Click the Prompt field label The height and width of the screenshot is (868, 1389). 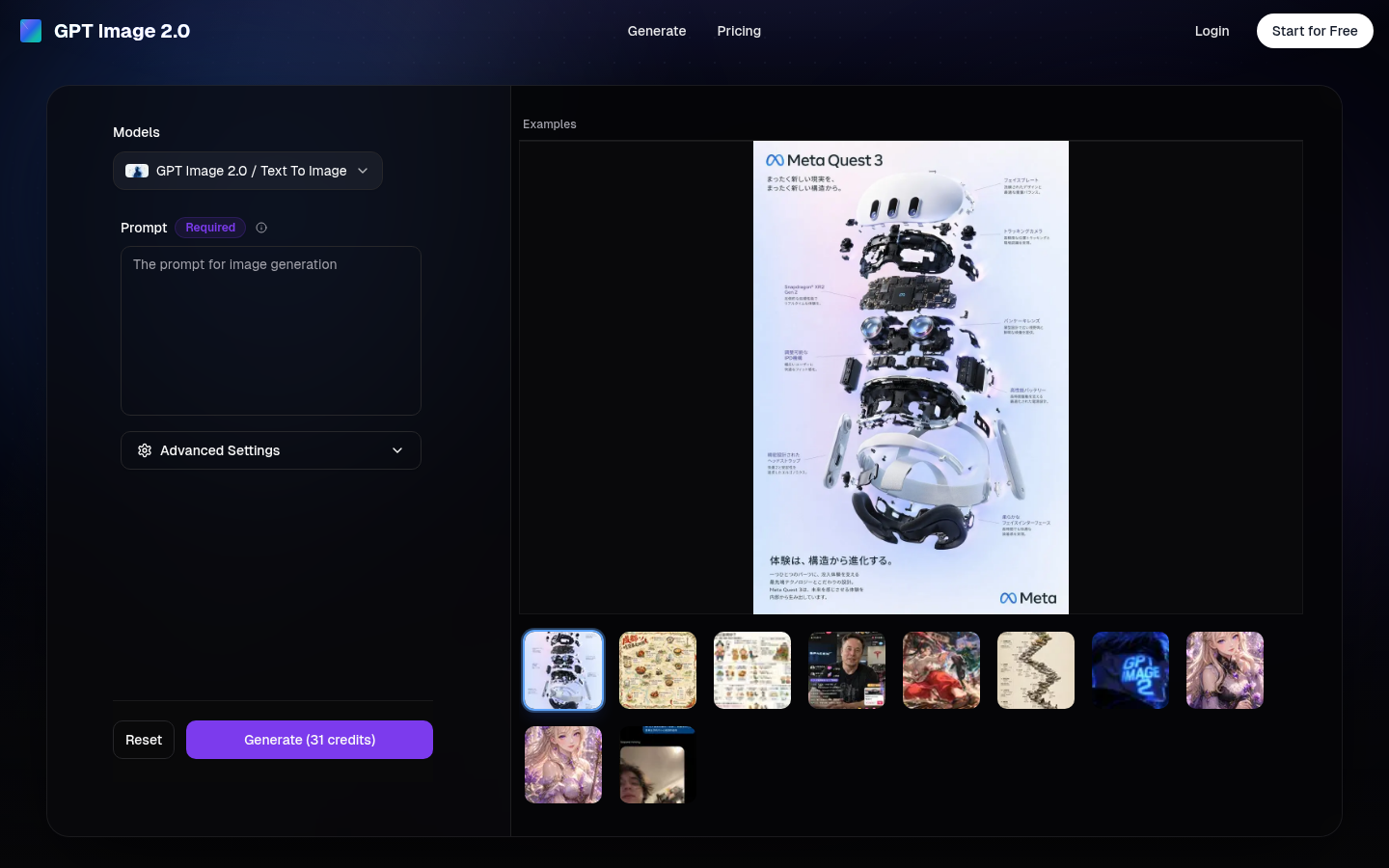(144, 228)
